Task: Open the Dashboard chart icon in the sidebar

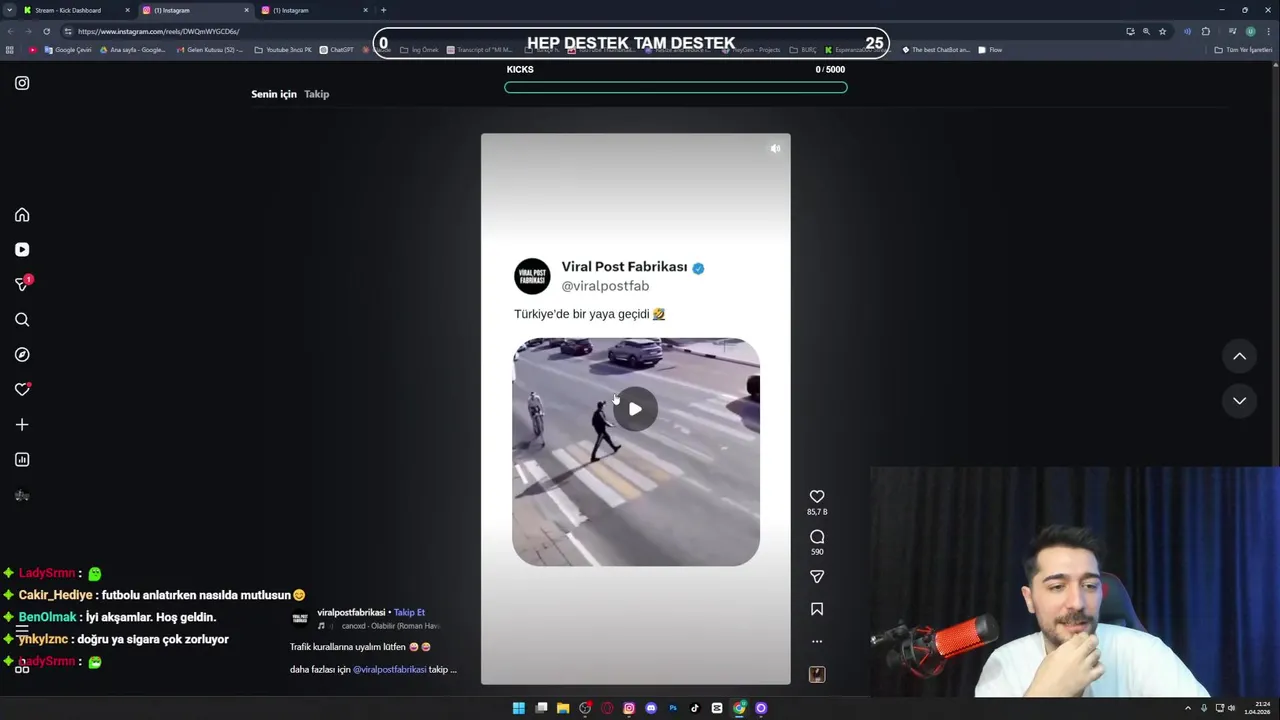Action: [x=22, y=460]
